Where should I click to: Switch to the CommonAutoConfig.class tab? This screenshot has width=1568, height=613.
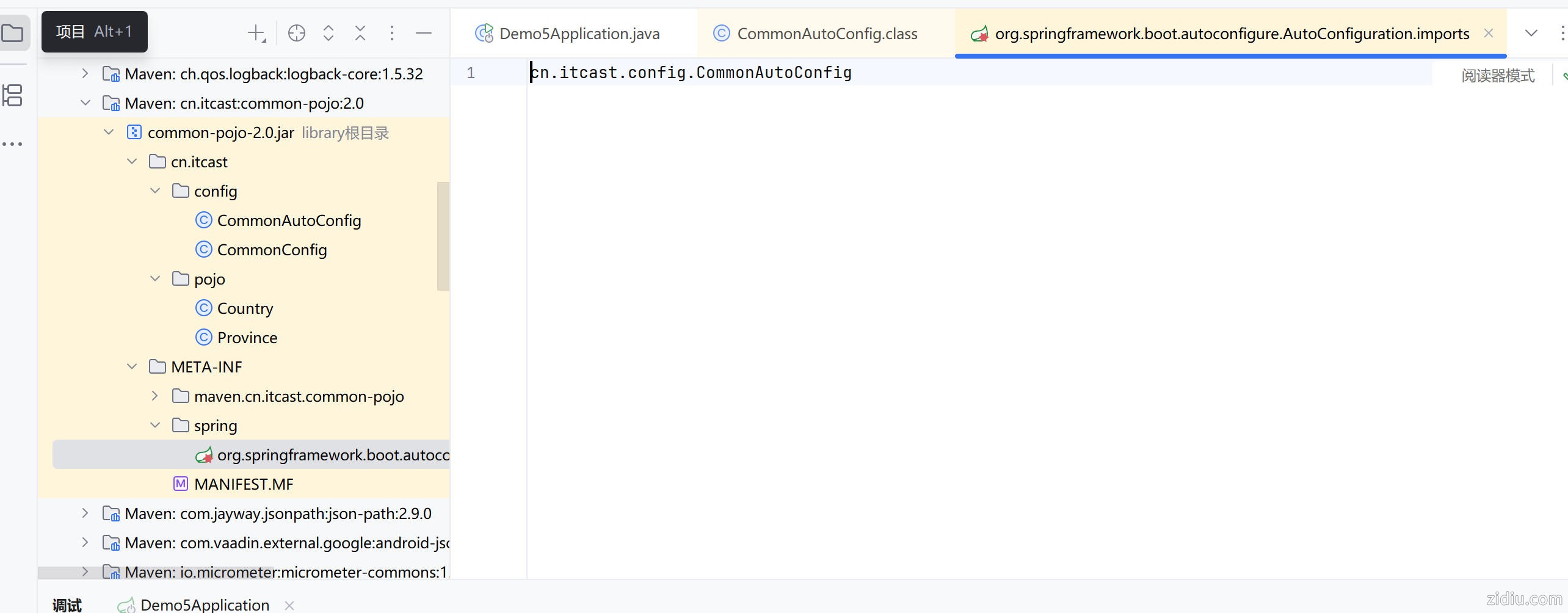pyautogui.click(x=827, y=34)
